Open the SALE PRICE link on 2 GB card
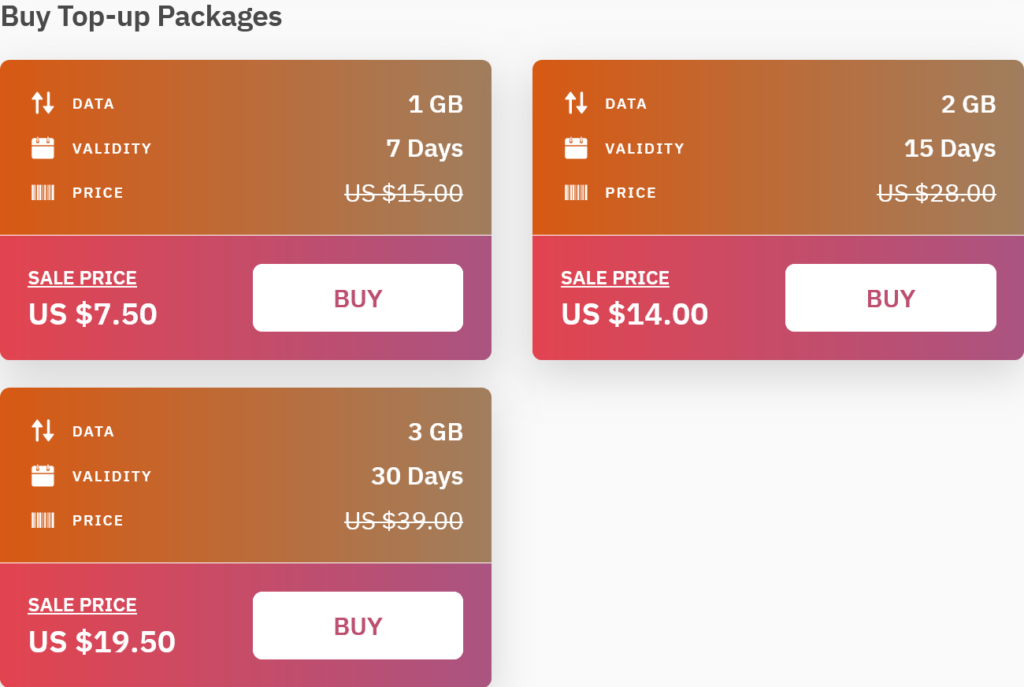This screenshot has width=1024, height=687. pos(615,277)
